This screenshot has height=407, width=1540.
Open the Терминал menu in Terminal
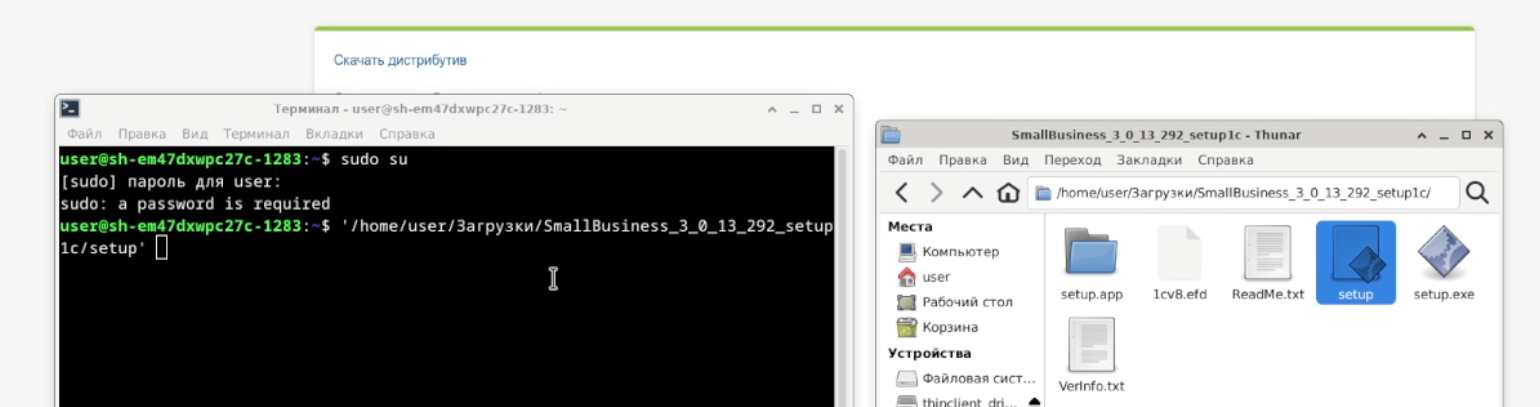[x=256, y=133]
